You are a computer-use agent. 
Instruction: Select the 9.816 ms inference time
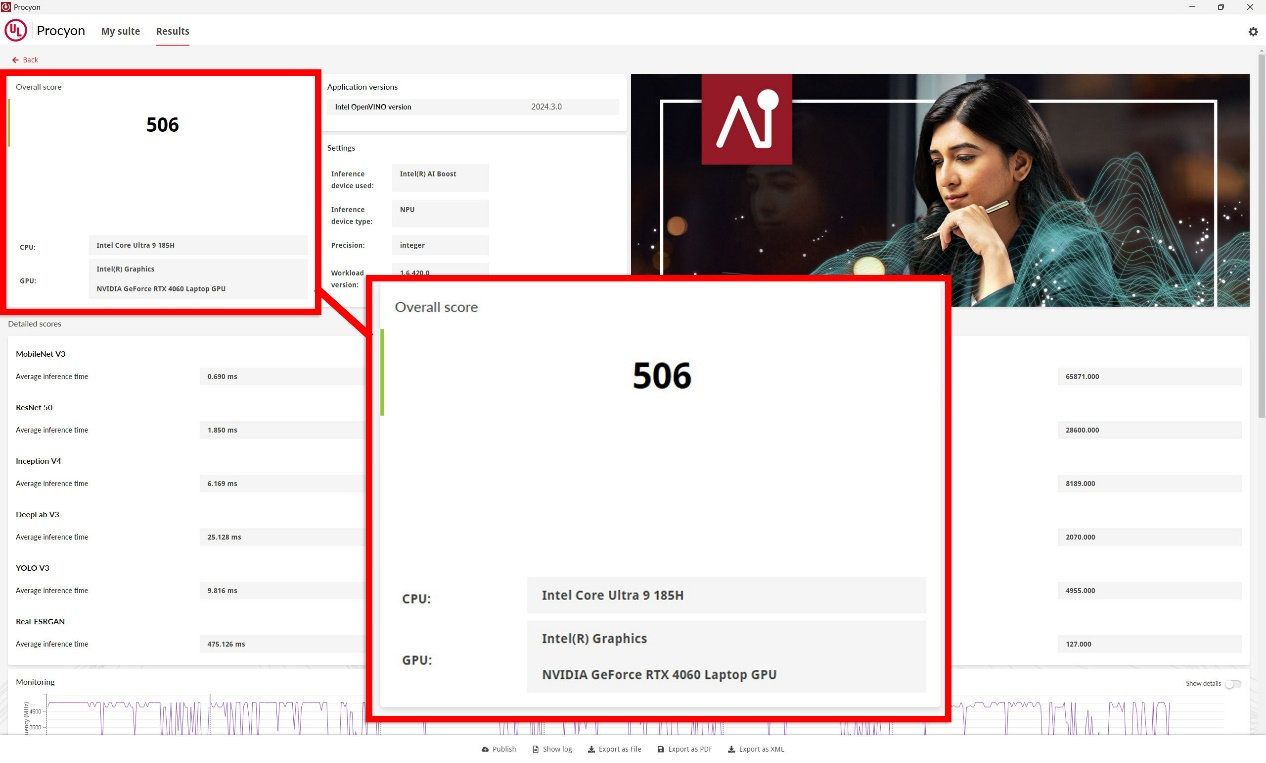pos(222,591)
